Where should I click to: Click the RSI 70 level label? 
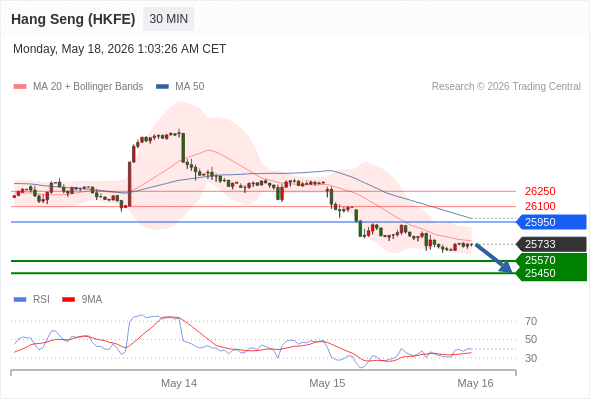point(531,321)
